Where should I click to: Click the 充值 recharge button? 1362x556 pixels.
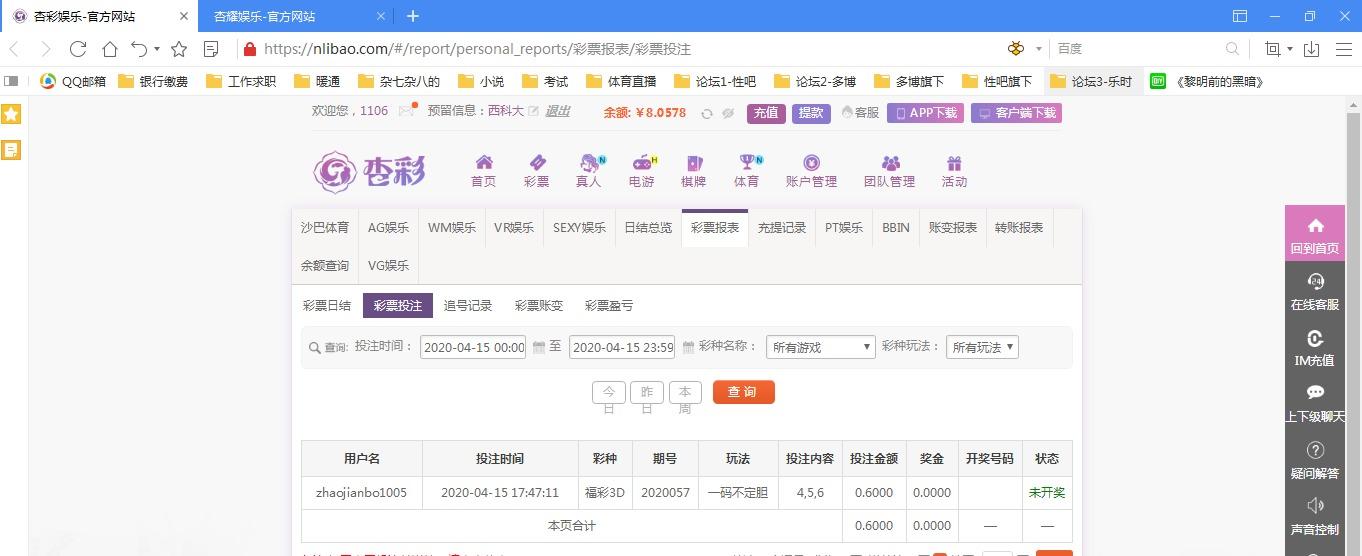(x=766, y=113)
